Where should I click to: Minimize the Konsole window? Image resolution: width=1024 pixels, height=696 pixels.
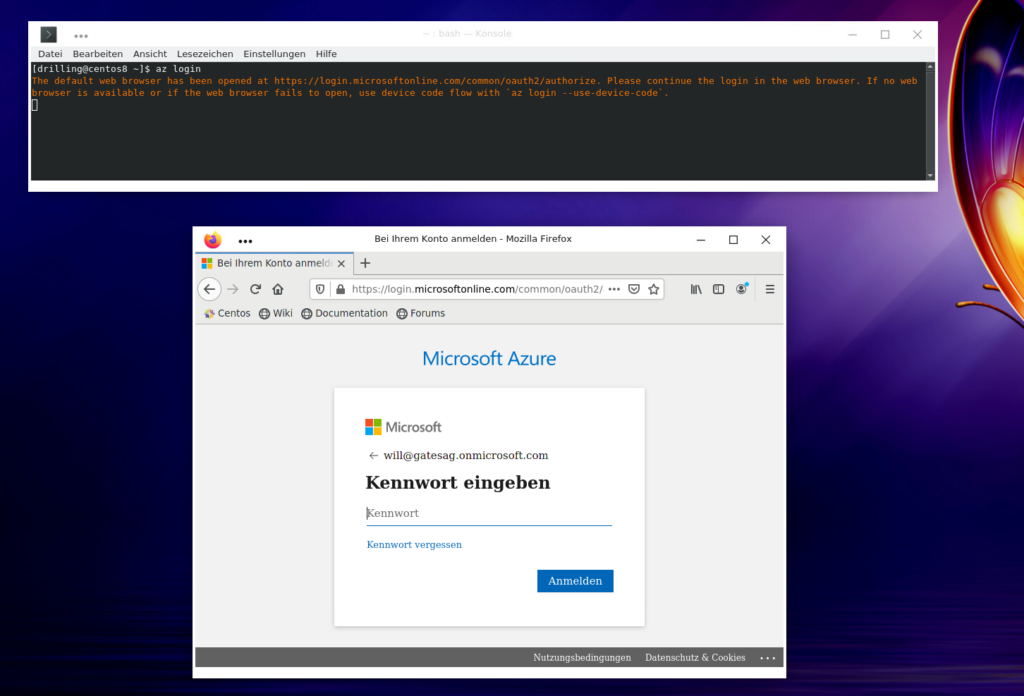point(852,35)
